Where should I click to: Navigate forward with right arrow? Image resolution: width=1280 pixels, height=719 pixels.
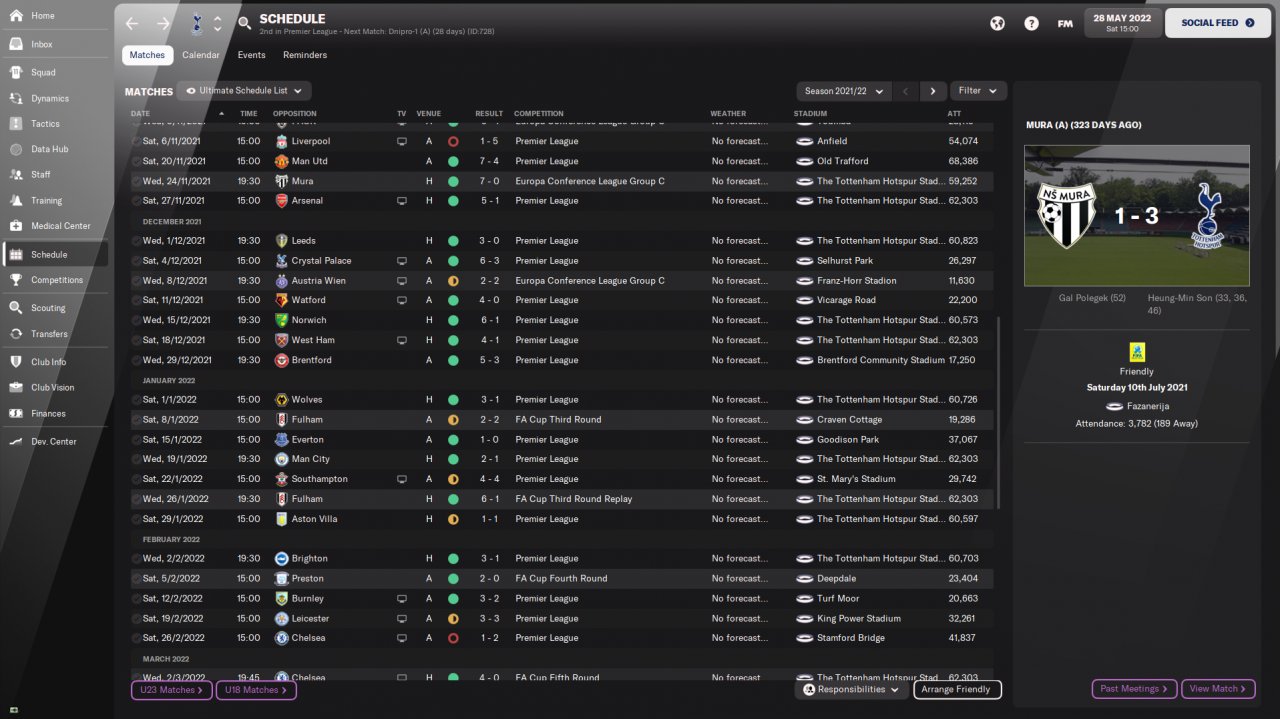coord(163,23)
